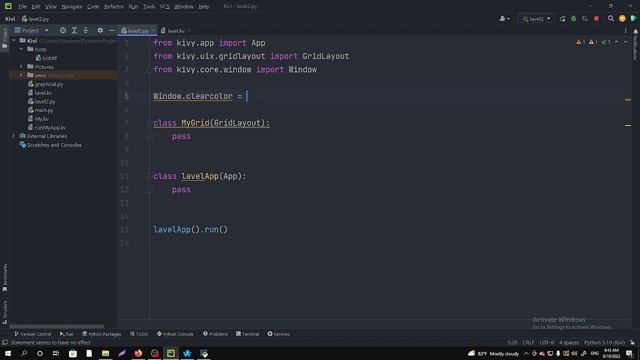This screenshot has height=360, width=640.
Task: Open Windows Start menu
Action: click(8, 353)
